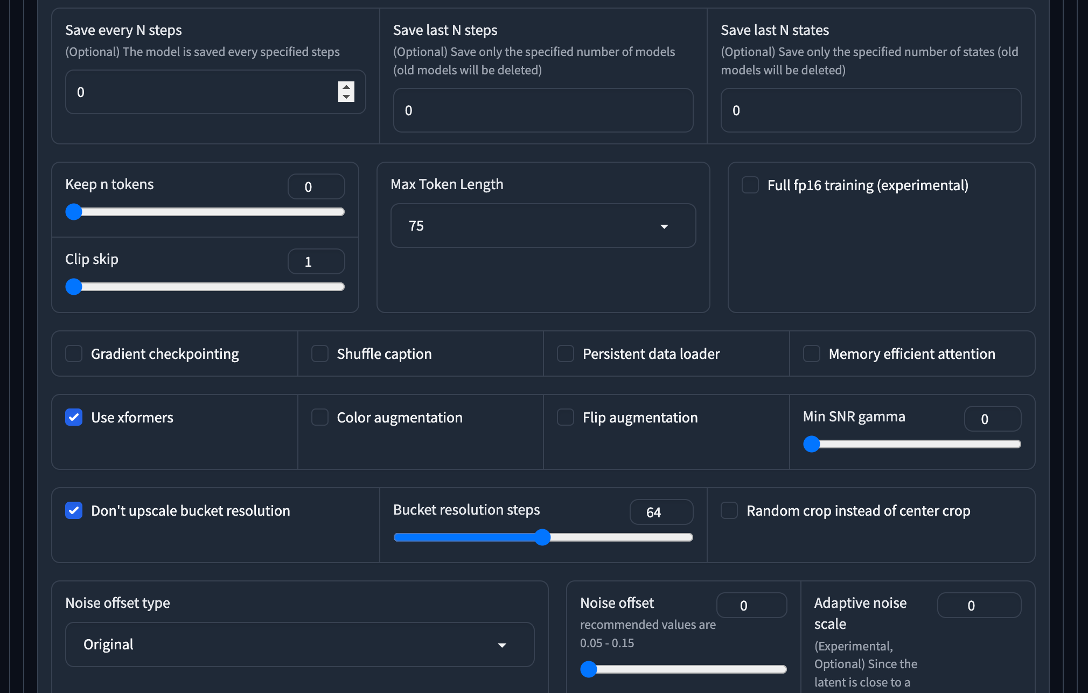The height and width of the screenshot is (694, 1088).
Task: Click the Save last N steps field
Action: [543, 111]
